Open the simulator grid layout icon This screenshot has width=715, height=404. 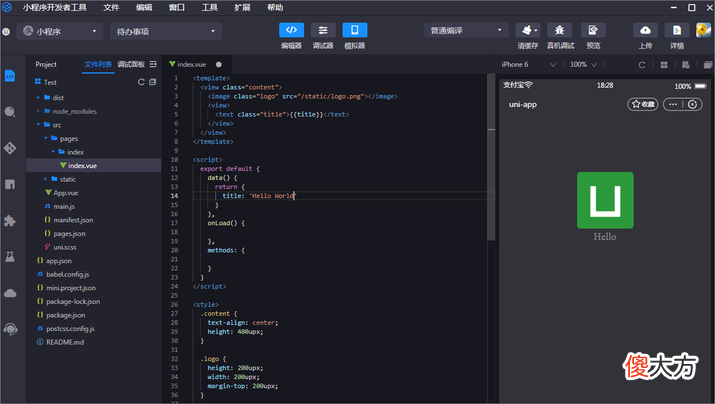coord(664,65)
